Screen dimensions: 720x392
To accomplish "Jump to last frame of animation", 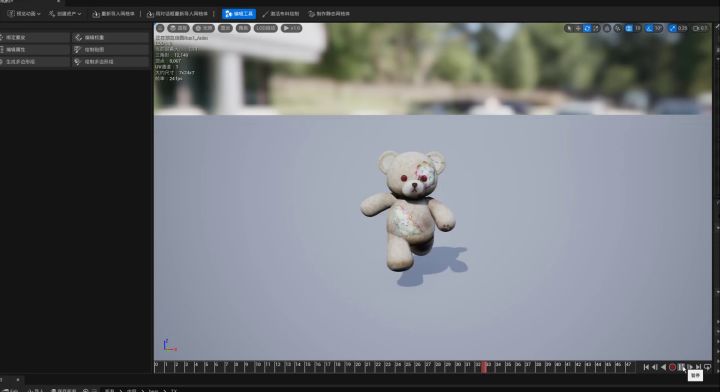I will click(x=698, y=367).
